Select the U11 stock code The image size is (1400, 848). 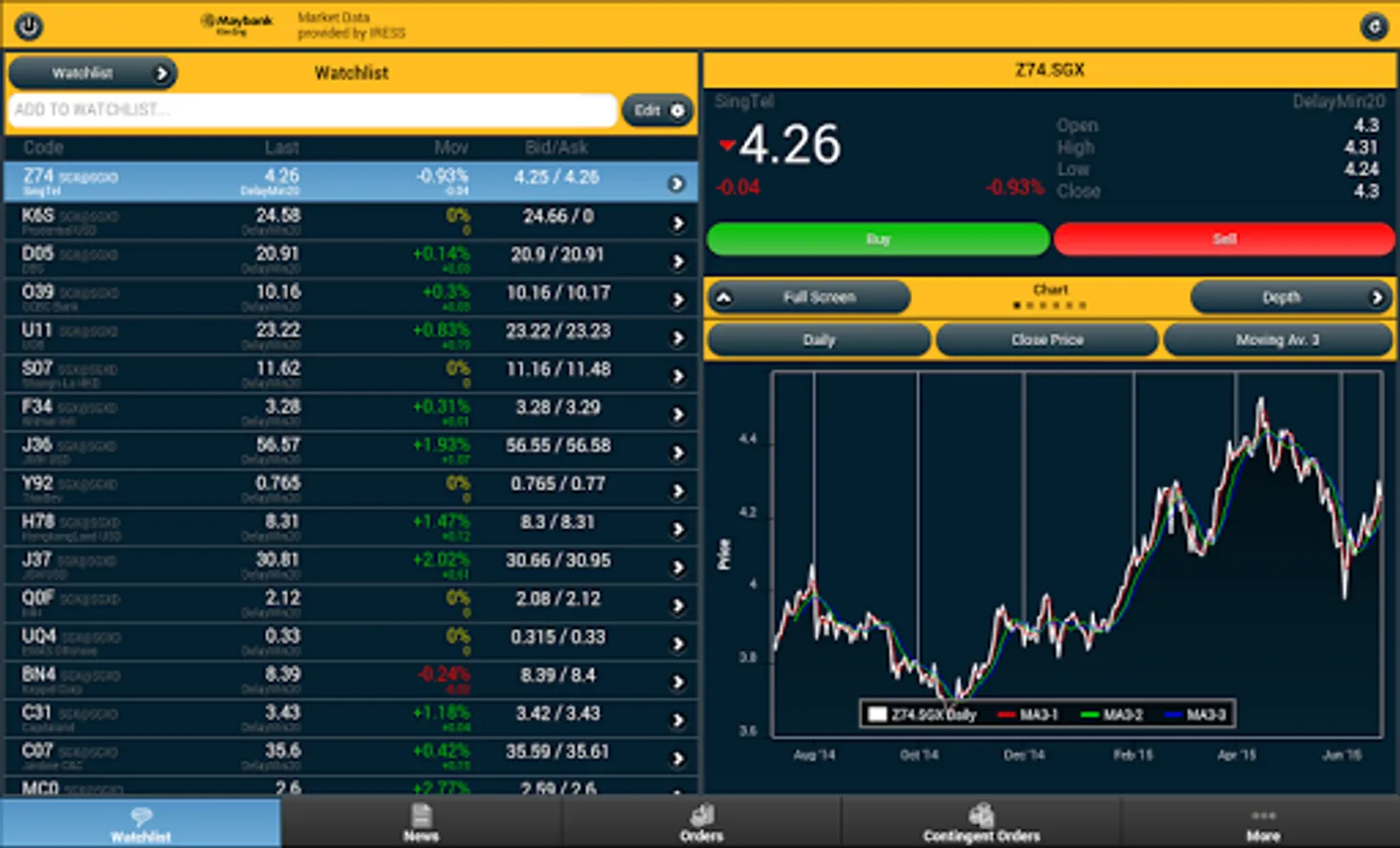pos(37,330)
